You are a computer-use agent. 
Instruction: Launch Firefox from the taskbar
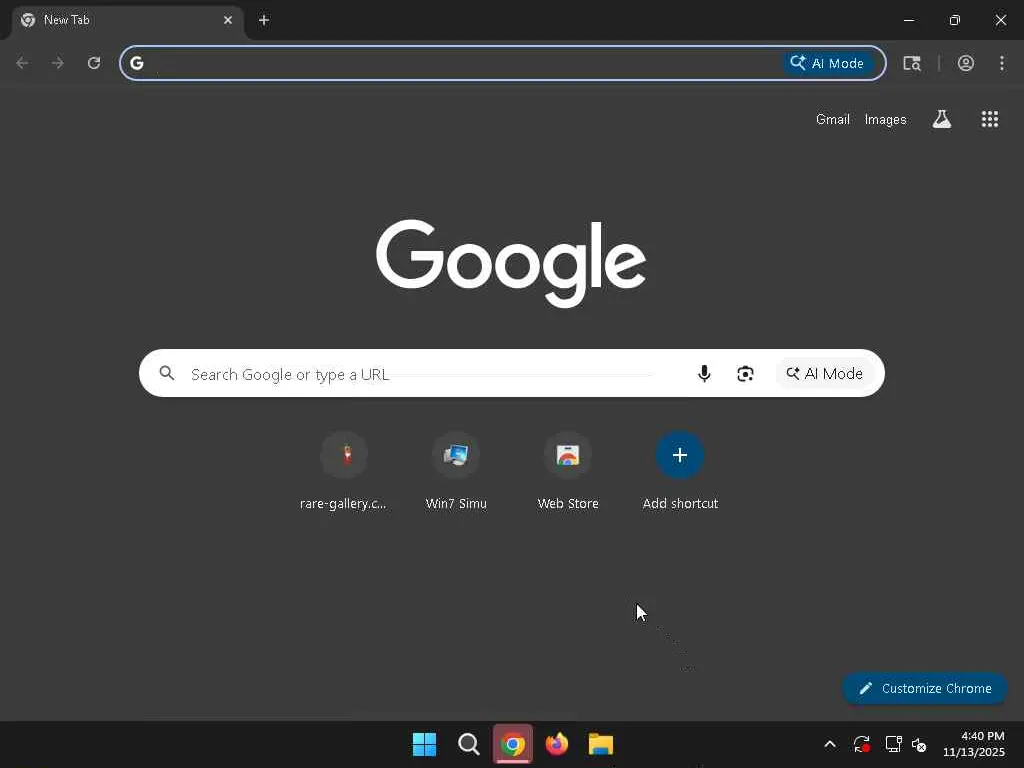point(557,744)
